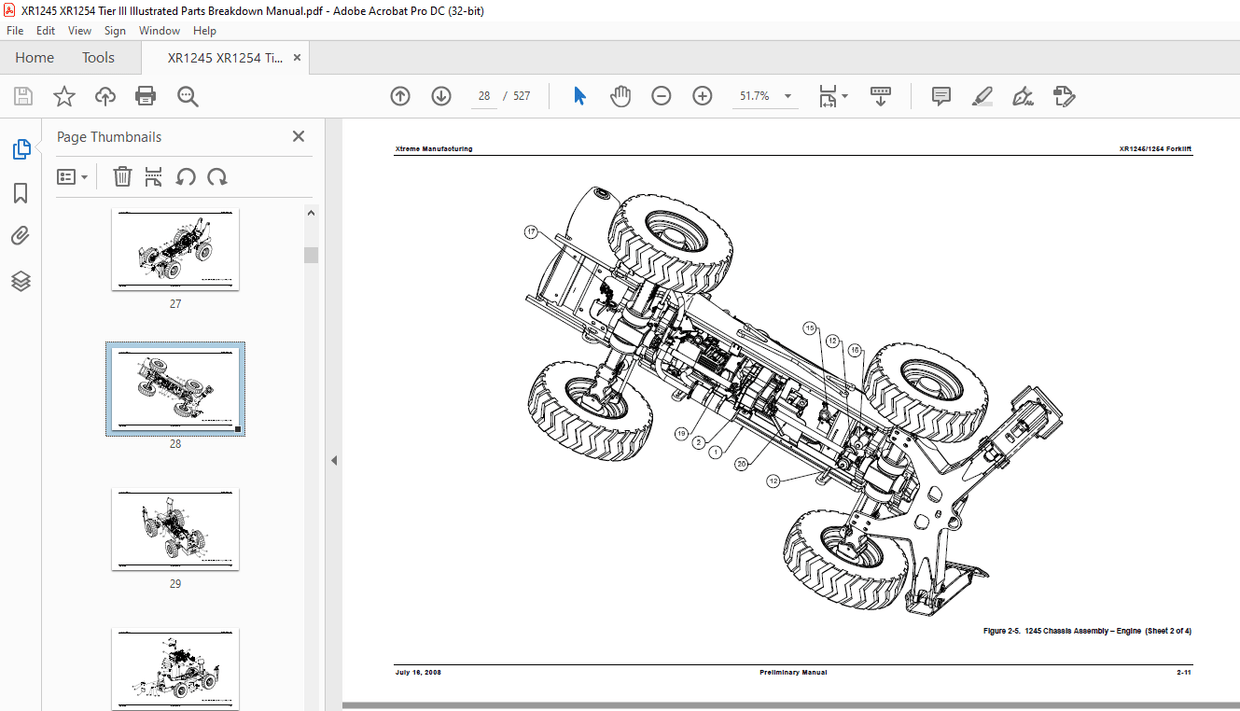Click the Share document icon
1240x711 pixels.
click(x=105, y=95)
